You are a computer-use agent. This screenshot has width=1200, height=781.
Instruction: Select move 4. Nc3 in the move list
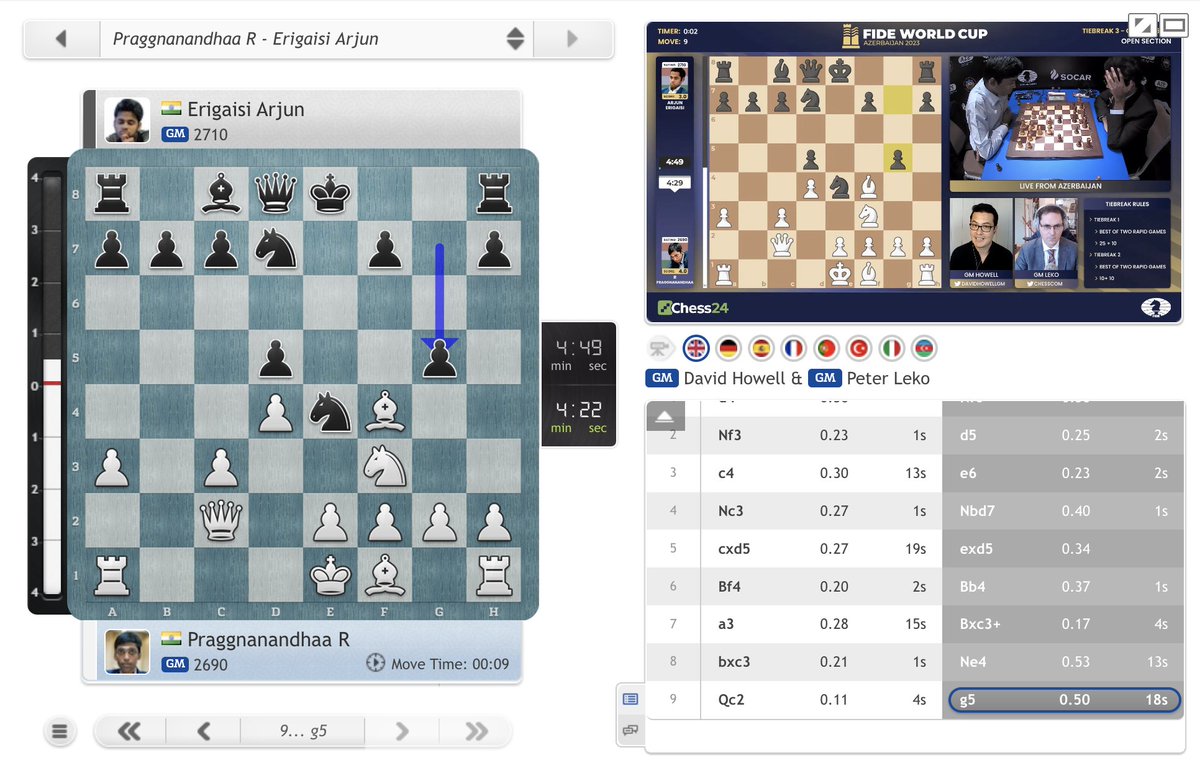pyautogui.click(x=822, y=511)
